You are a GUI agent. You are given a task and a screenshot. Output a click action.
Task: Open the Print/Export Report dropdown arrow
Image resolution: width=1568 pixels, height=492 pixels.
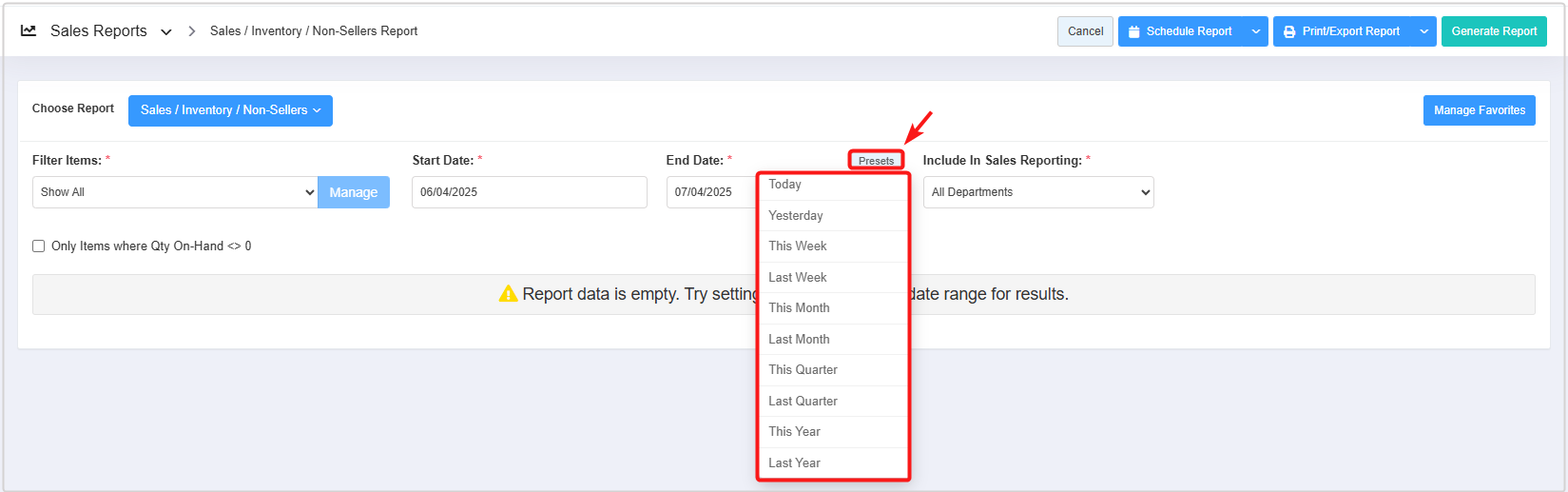[1424, 31]
